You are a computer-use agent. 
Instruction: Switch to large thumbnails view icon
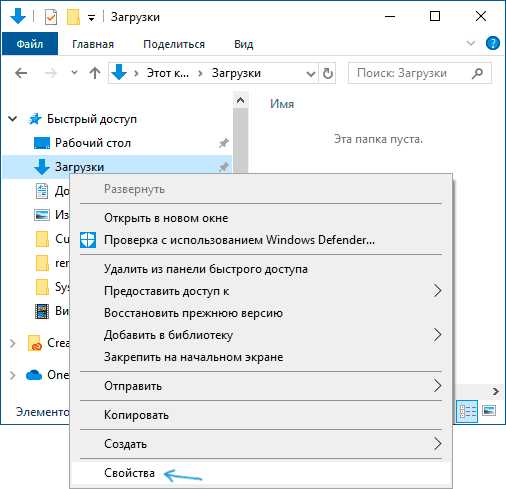pos(489,410)
